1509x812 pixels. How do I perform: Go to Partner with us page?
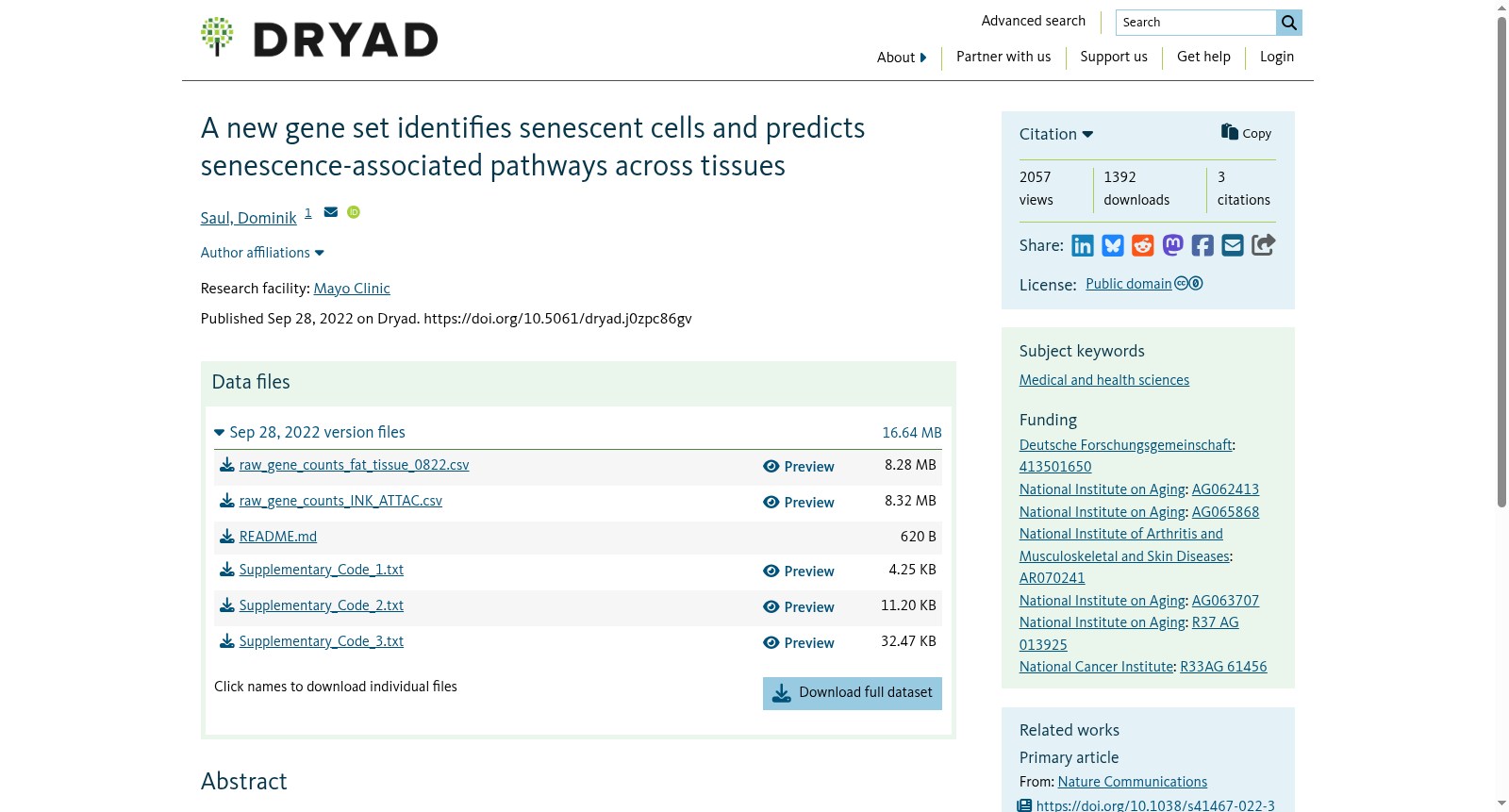pos(1003,57)
